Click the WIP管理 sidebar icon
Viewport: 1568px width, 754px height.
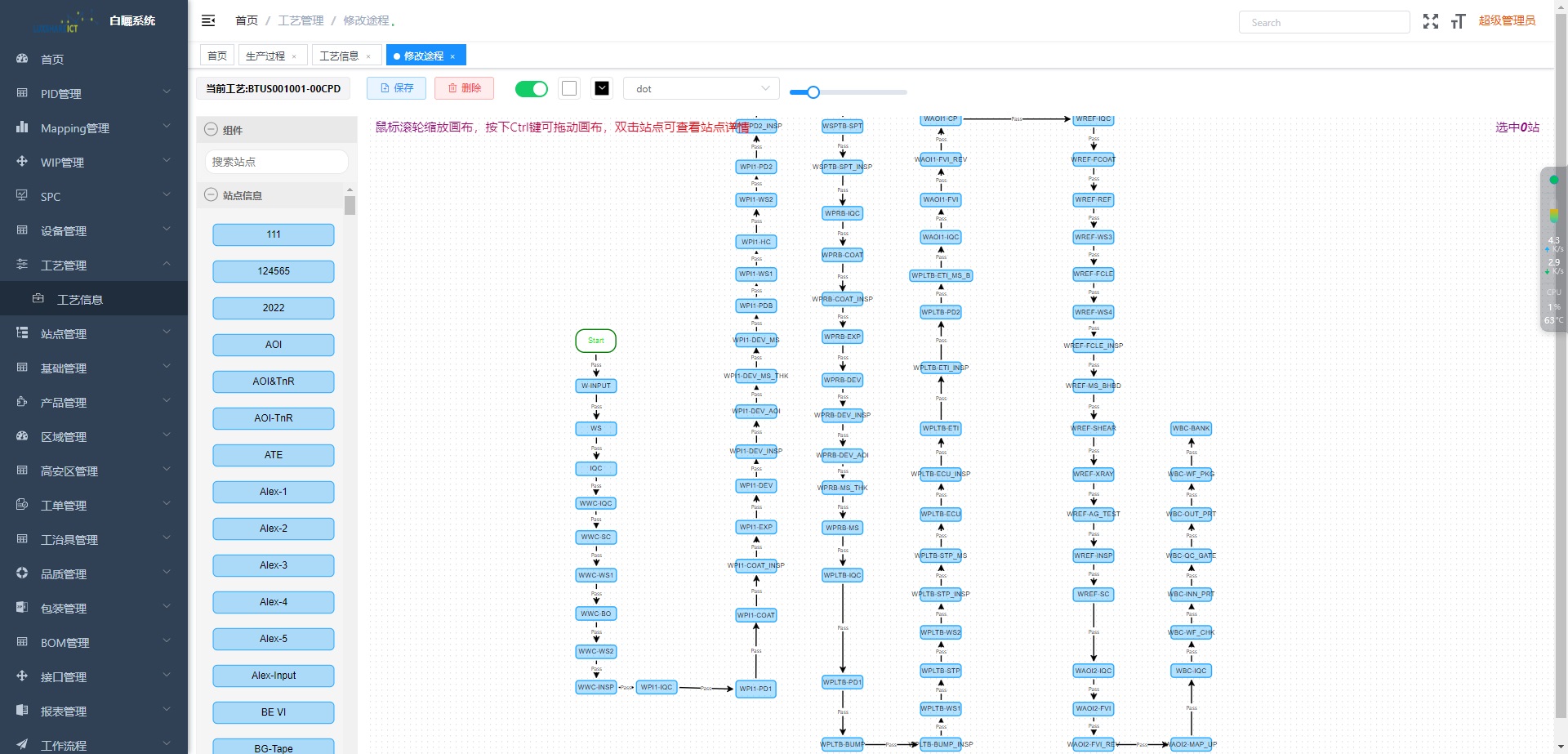(x=22, y=162)
